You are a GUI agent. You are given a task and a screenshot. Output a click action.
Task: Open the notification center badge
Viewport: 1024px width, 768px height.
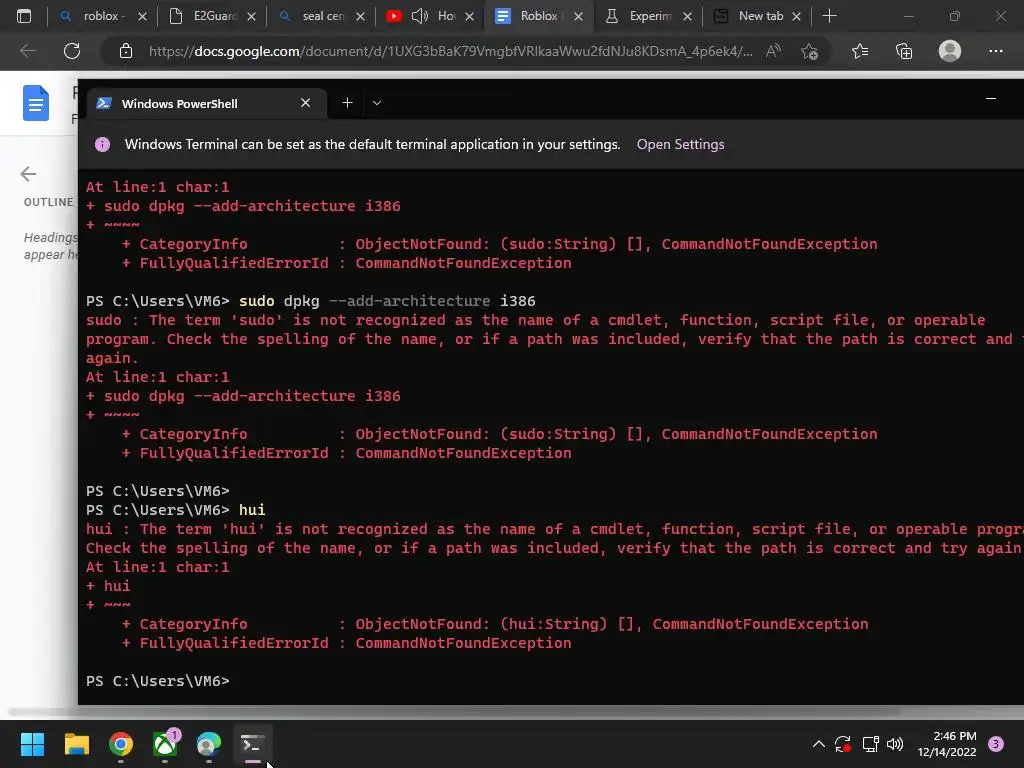click(996, 744)
